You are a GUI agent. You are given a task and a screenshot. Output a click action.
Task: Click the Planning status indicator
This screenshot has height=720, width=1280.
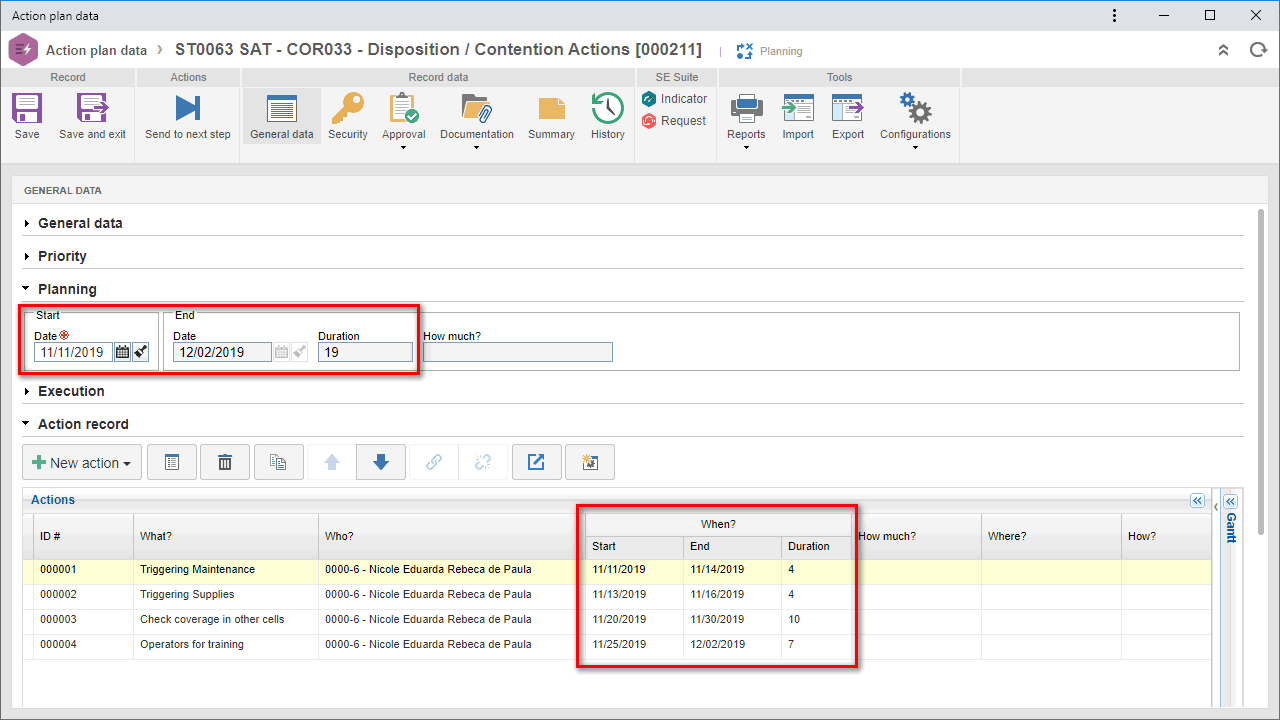[769, 51]
